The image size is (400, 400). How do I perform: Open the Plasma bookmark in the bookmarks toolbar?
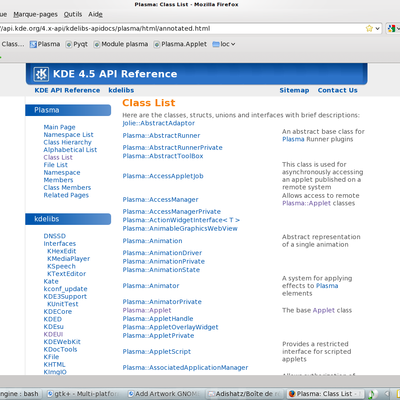pos(45,44)
